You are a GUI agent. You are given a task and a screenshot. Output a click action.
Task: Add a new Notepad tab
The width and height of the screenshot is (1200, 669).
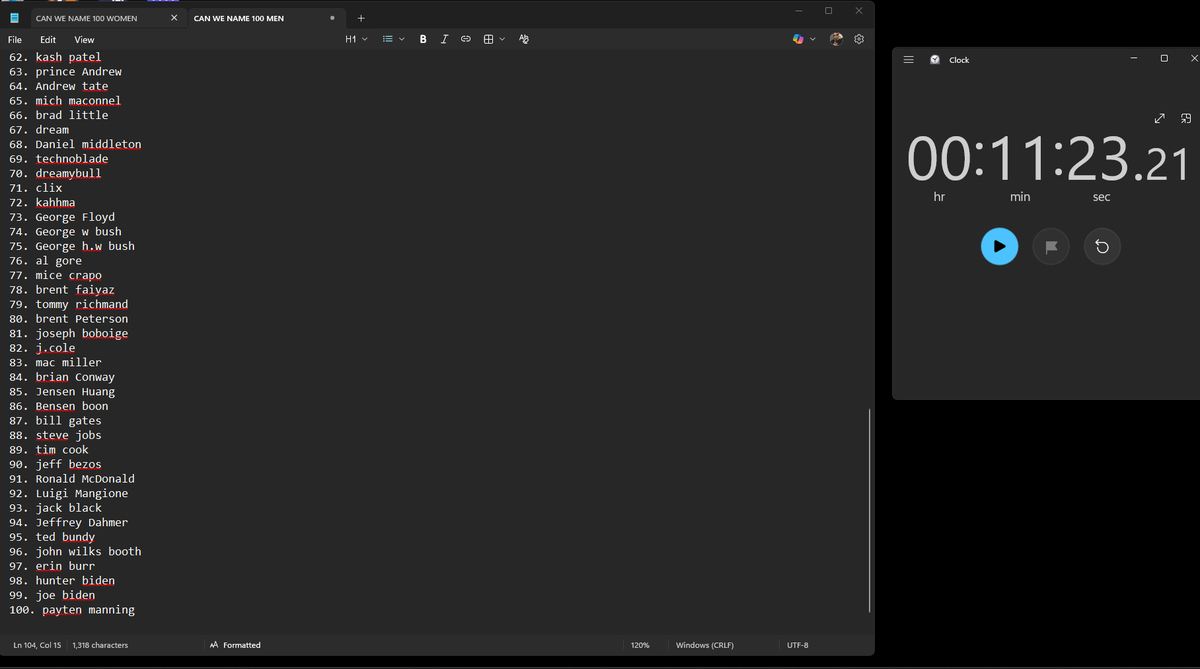pos(361,18)
